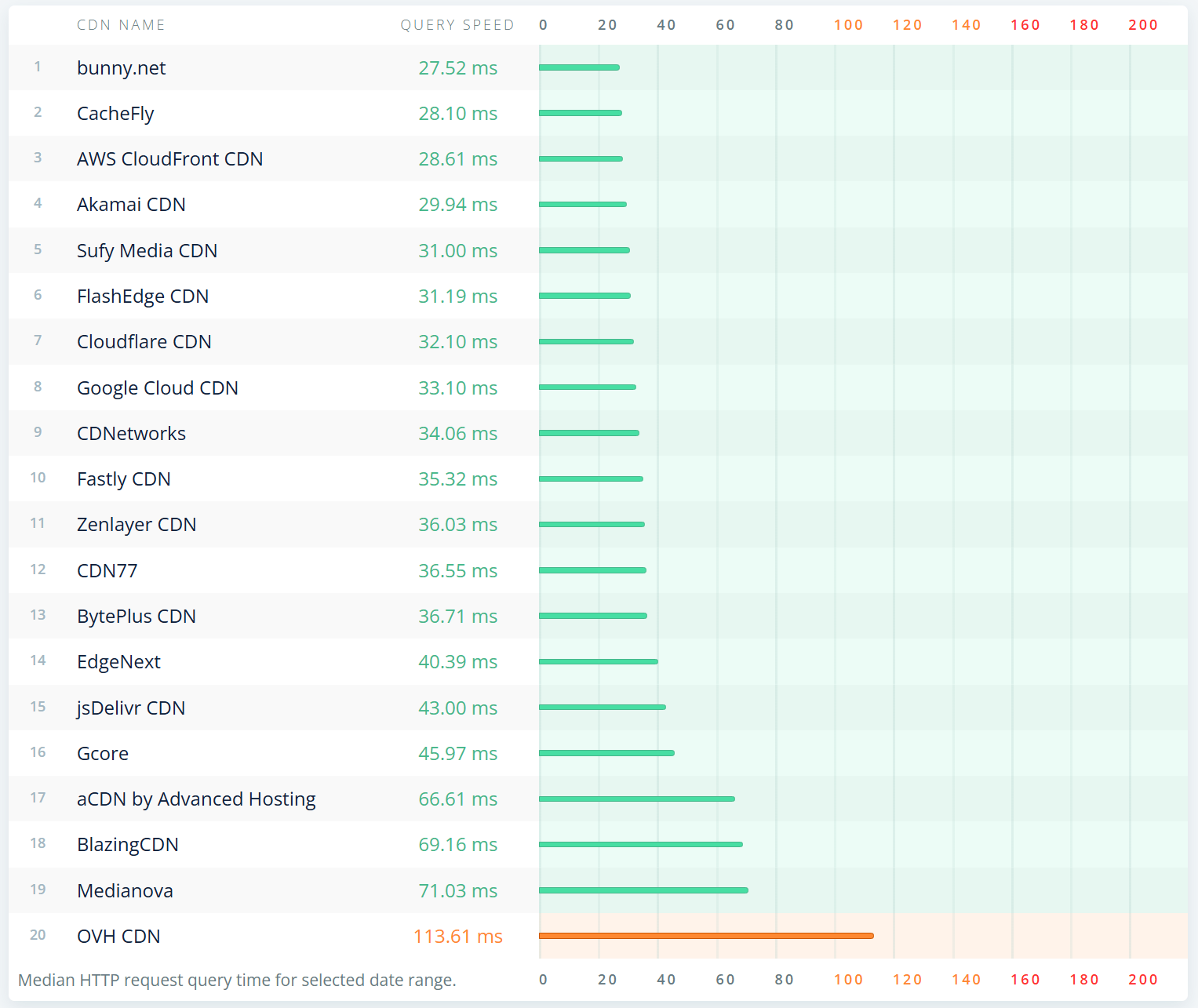Click the orange OVH CDN speed bar
1198x1008 pixels.
click(x=706, y=936)
